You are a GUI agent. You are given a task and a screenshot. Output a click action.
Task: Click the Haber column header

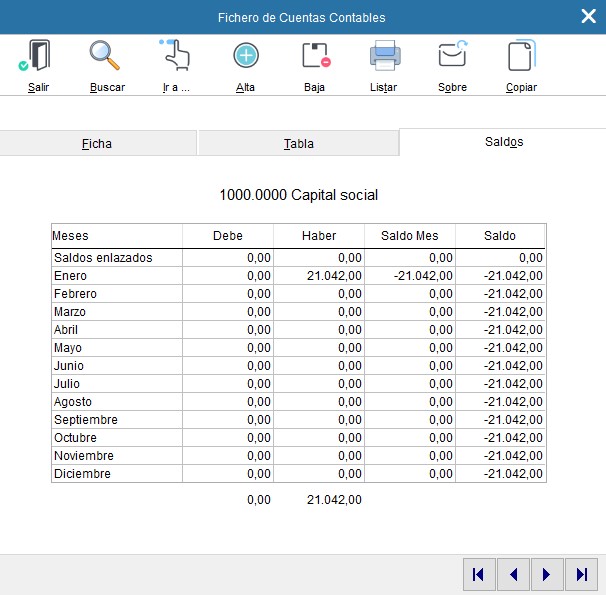[319, 236]
